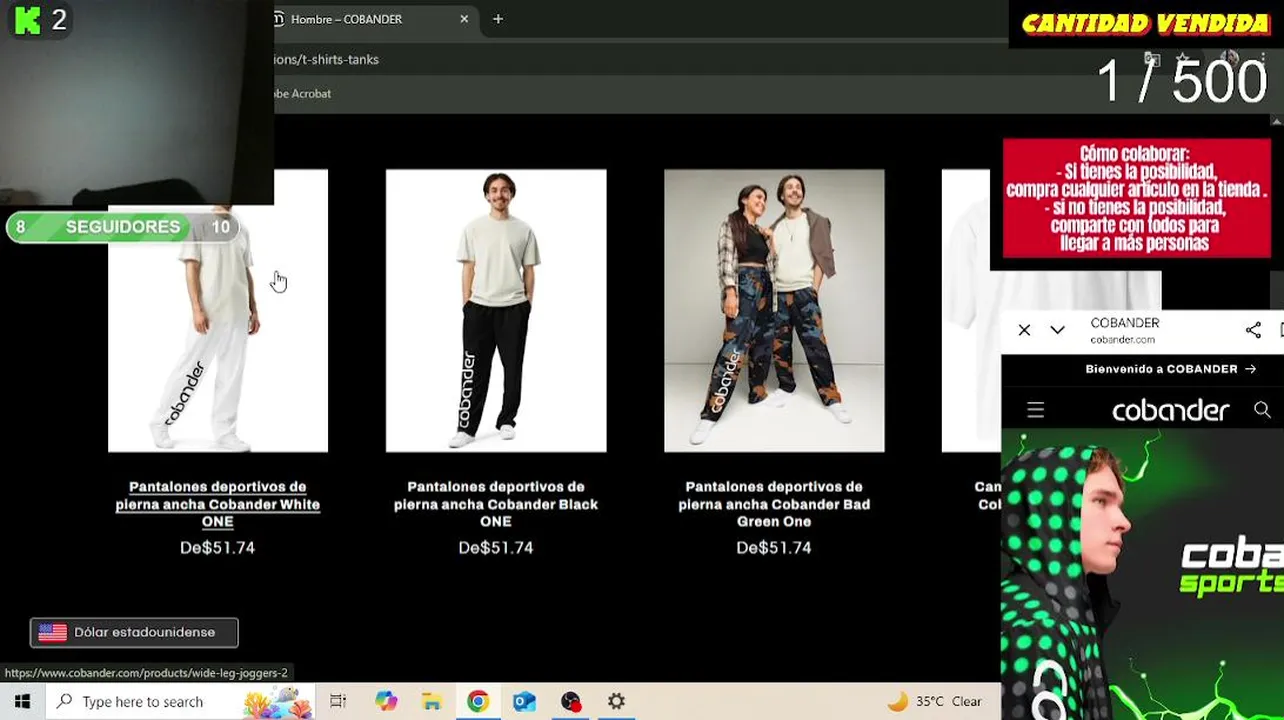
Task: Close the Hombre – COBANDER browser tab
Action: [464, 19]
